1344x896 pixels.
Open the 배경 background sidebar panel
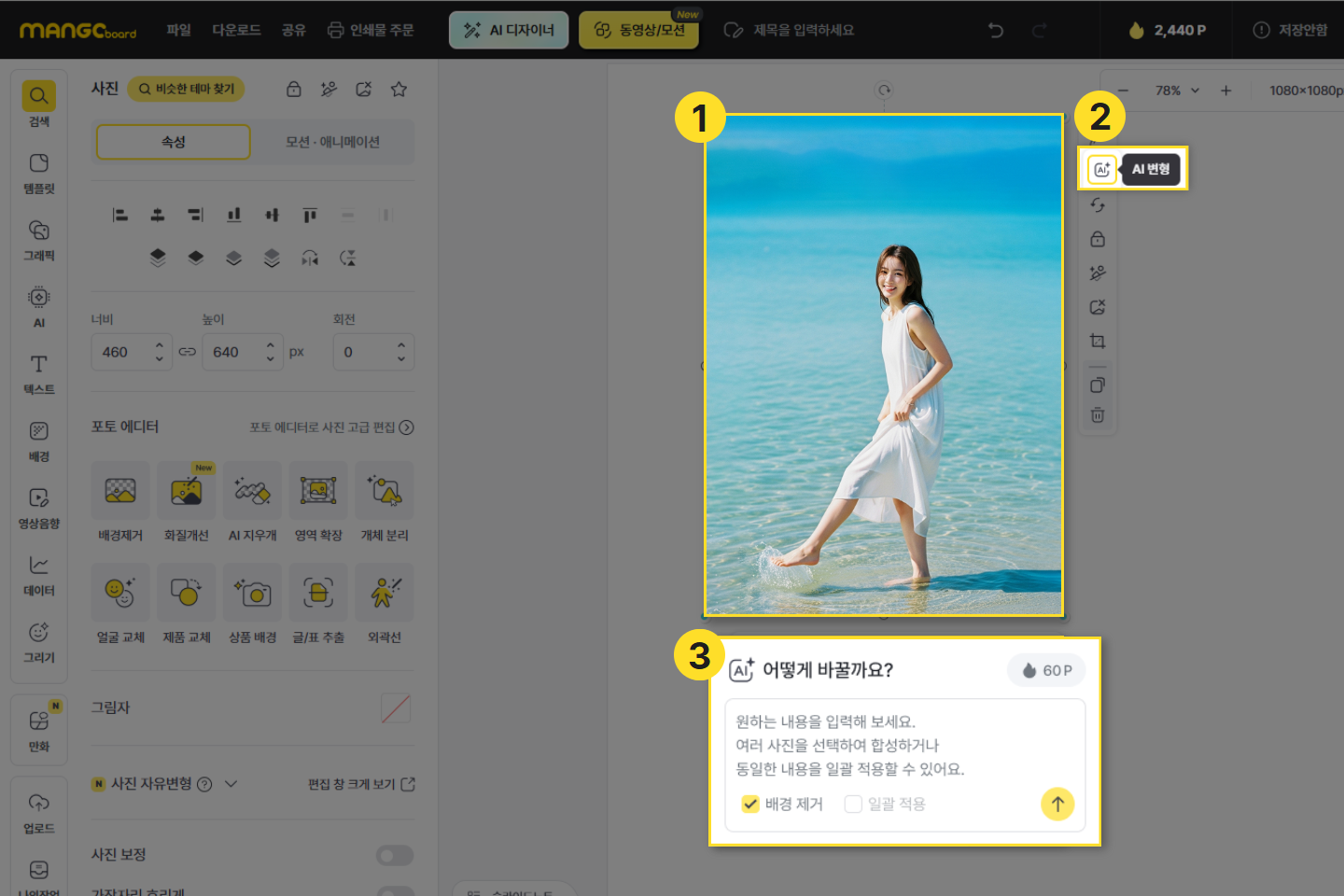[38, 441]
